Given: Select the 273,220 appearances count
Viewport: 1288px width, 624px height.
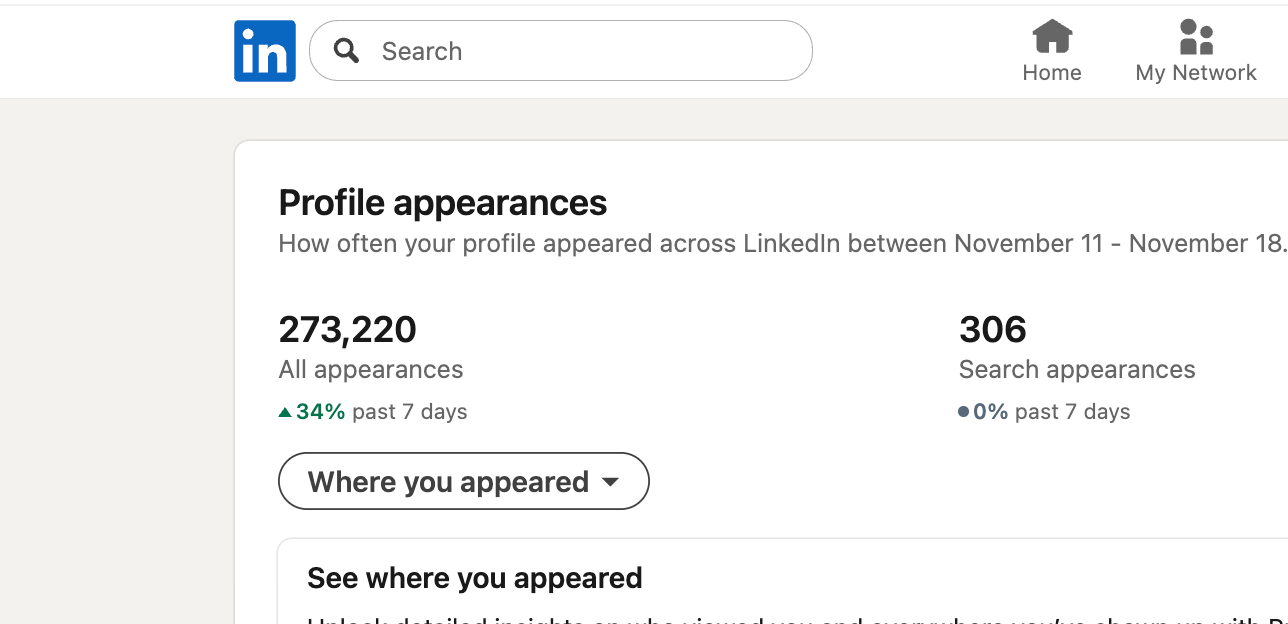Looking at the screenshot, I should (x=347, y=329).
